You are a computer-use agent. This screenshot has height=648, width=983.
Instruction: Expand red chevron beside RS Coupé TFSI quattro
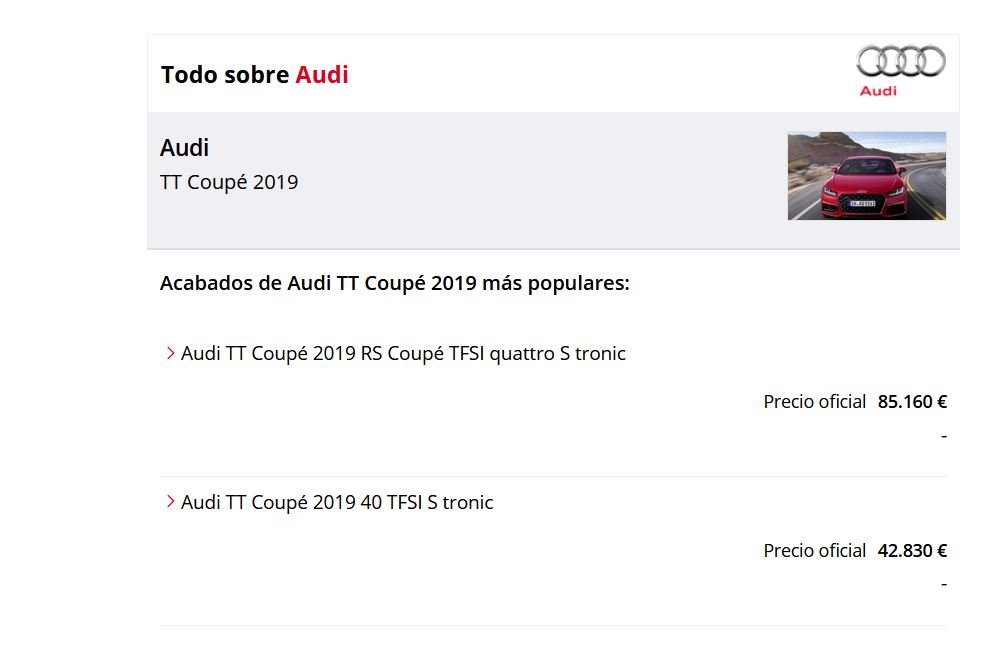pyautogui.click(x=170, y=353)
